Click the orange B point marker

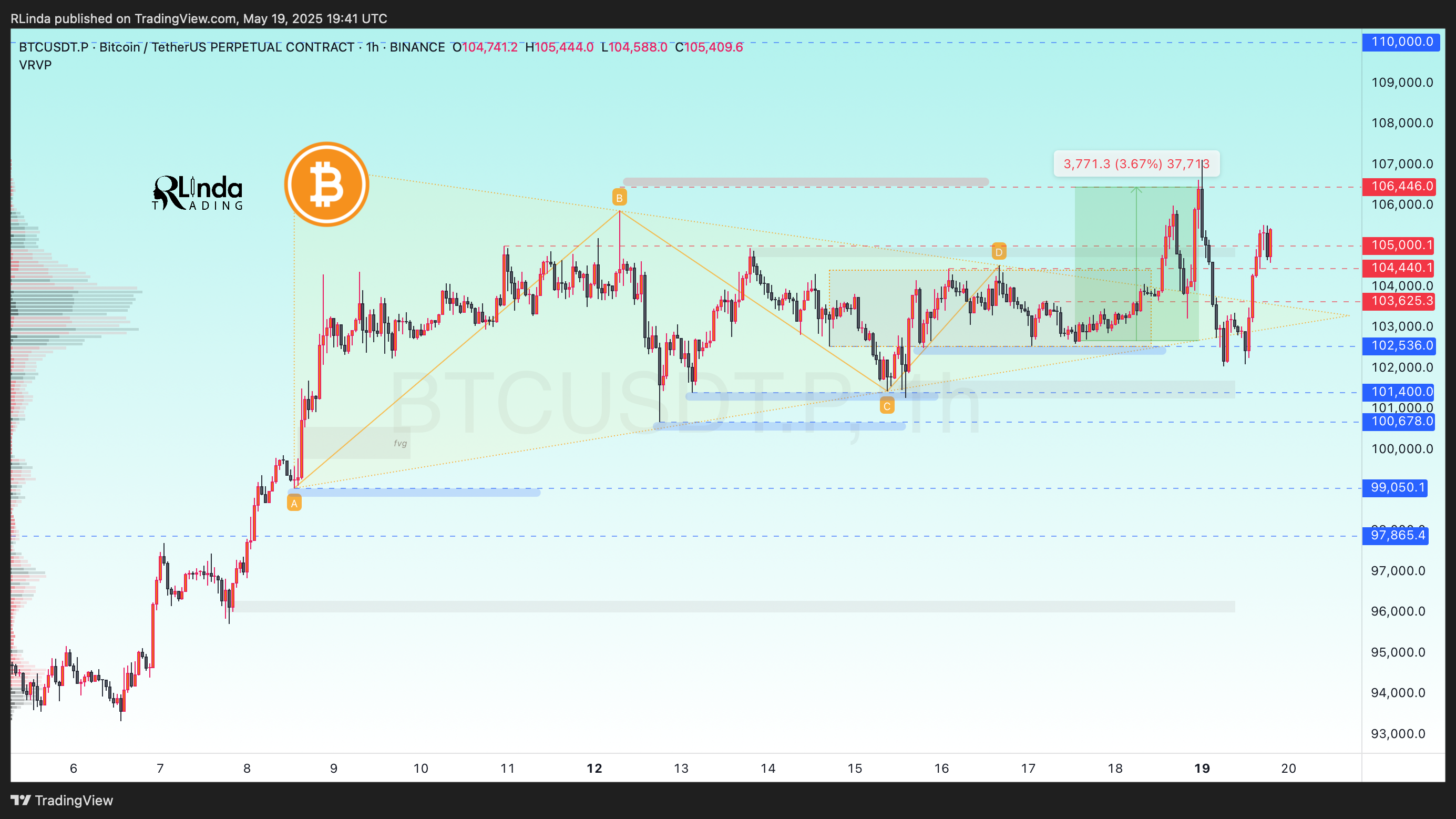pos(620,198)
